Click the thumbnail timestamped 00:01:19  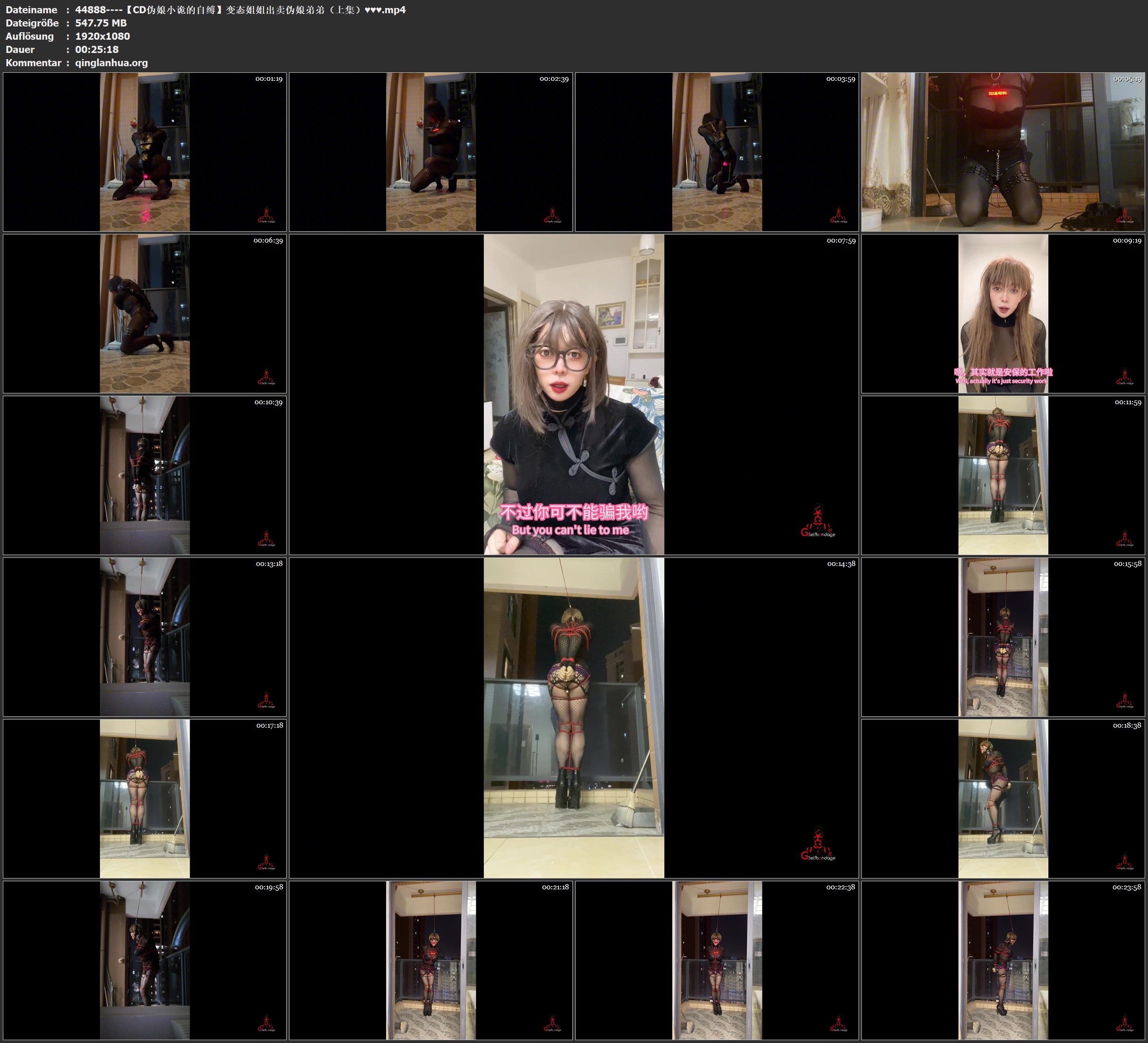pyautogui.click(x=145, y=151)
